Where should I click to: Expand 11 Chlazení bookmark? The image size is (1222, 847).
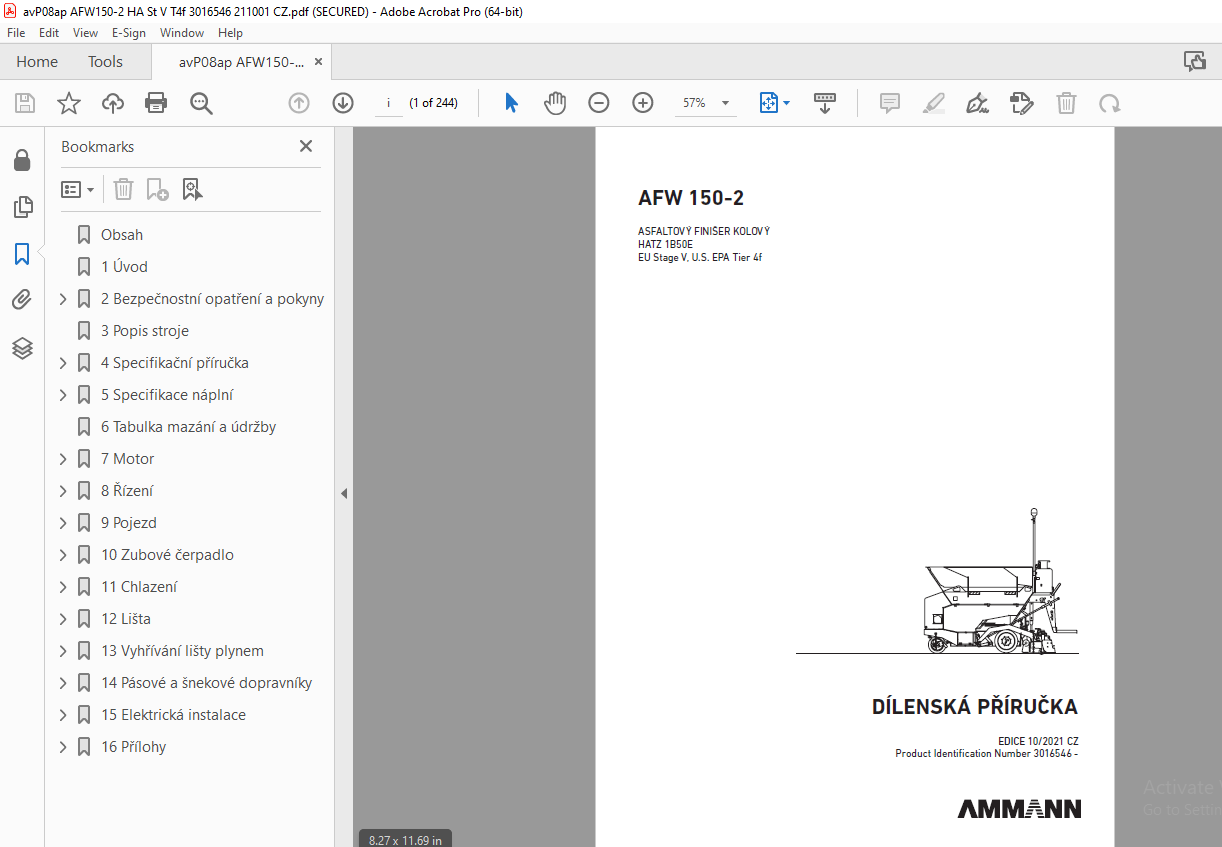coord(63,587)
